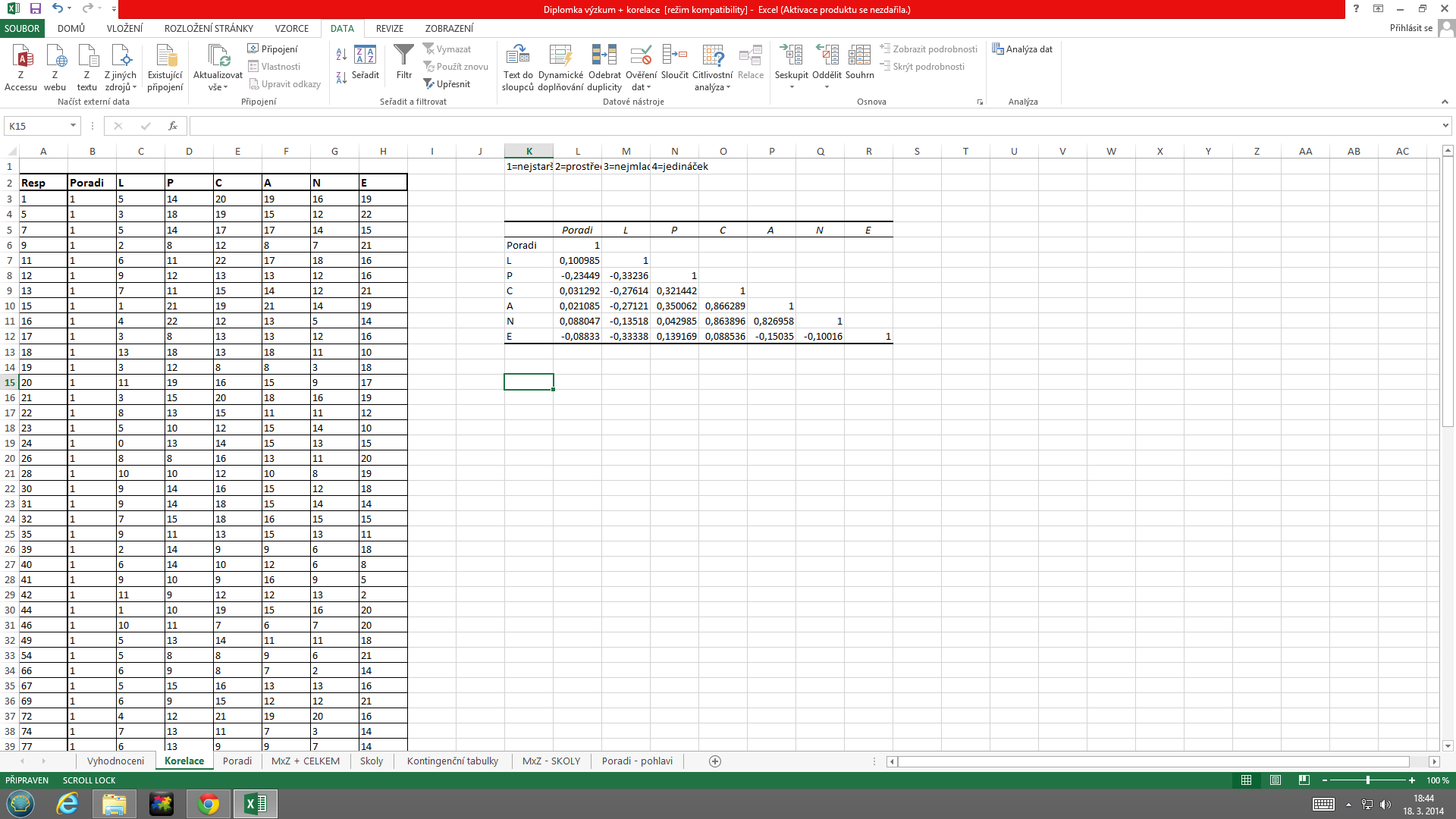The height and width of the screenshot is (819, 1456).
Task: Click the Windows Start button
Action: [20, 804]
